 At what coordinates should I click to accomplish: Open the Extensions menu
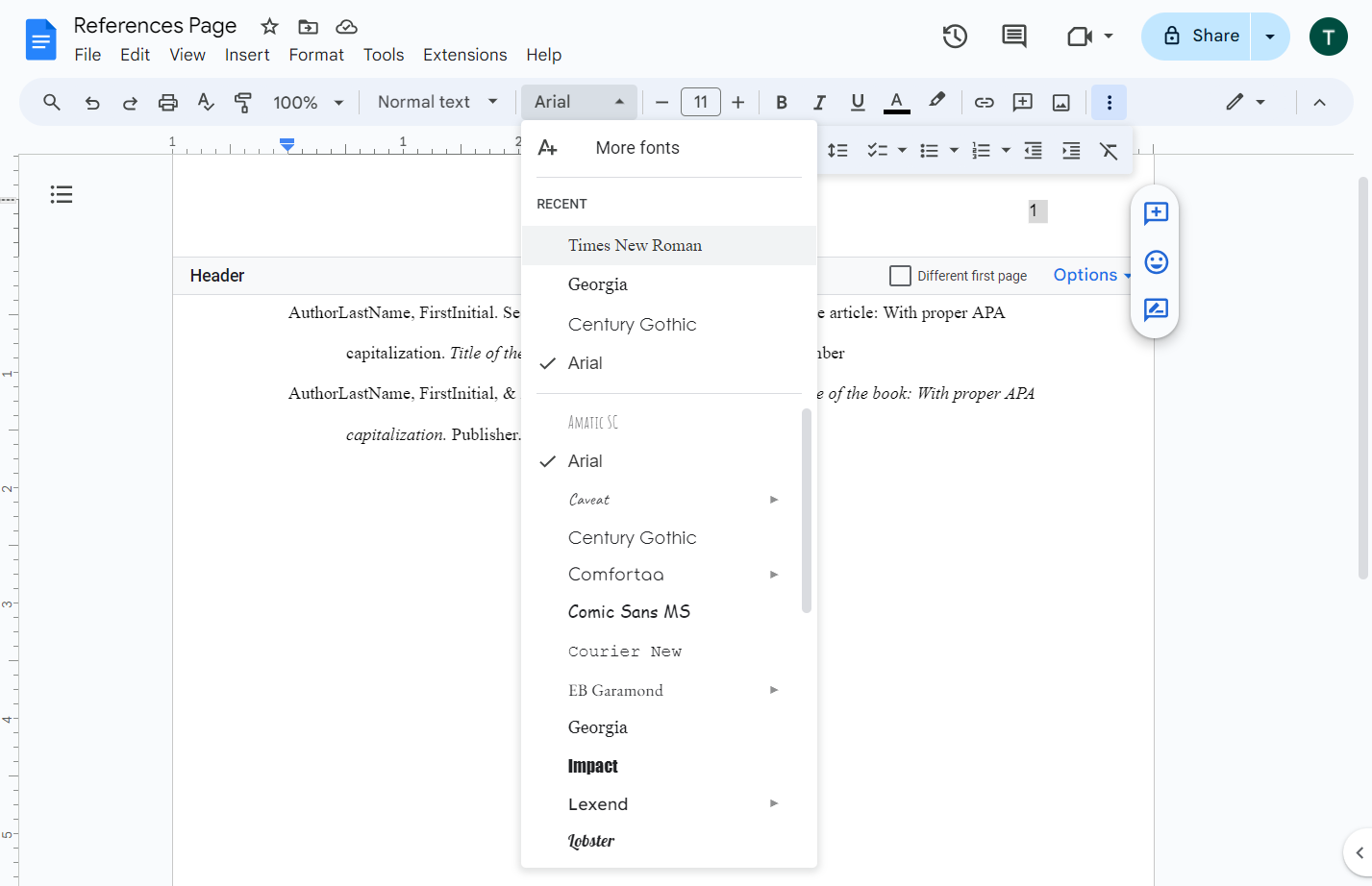pyautogui.click(x=464, y=55)
